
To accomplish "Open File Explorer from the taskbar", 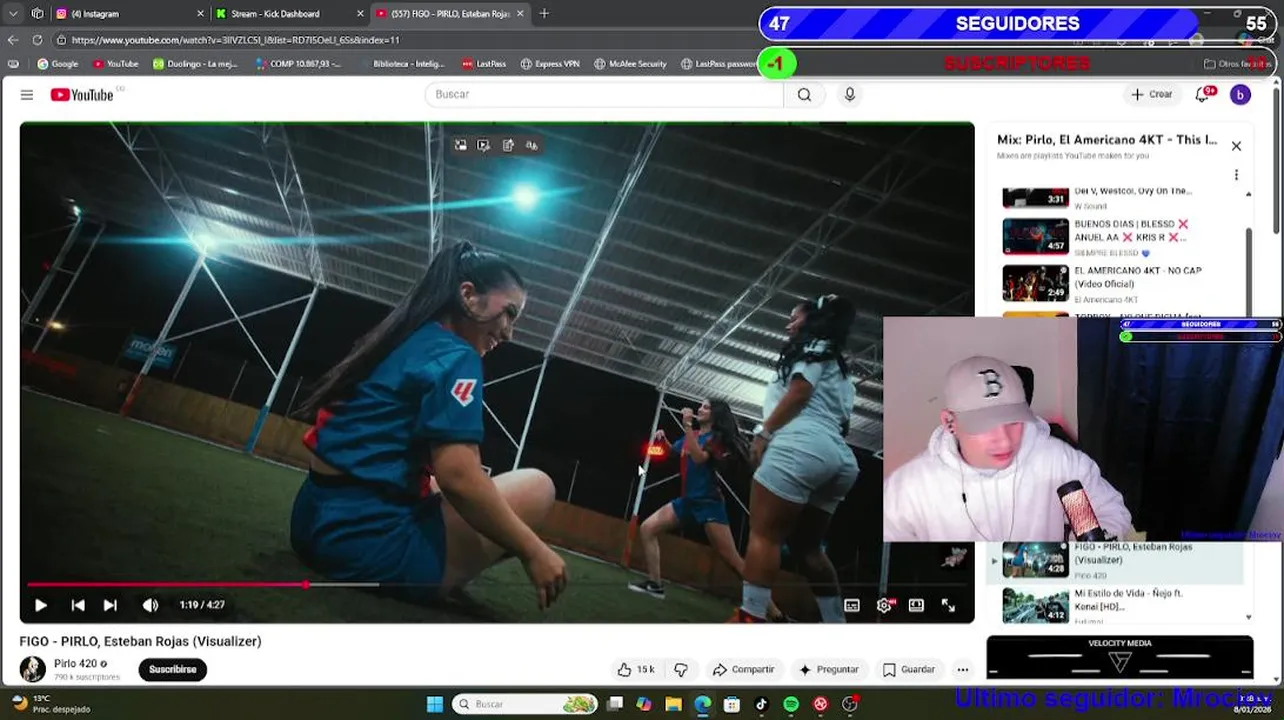I will [x=673, y=704].
